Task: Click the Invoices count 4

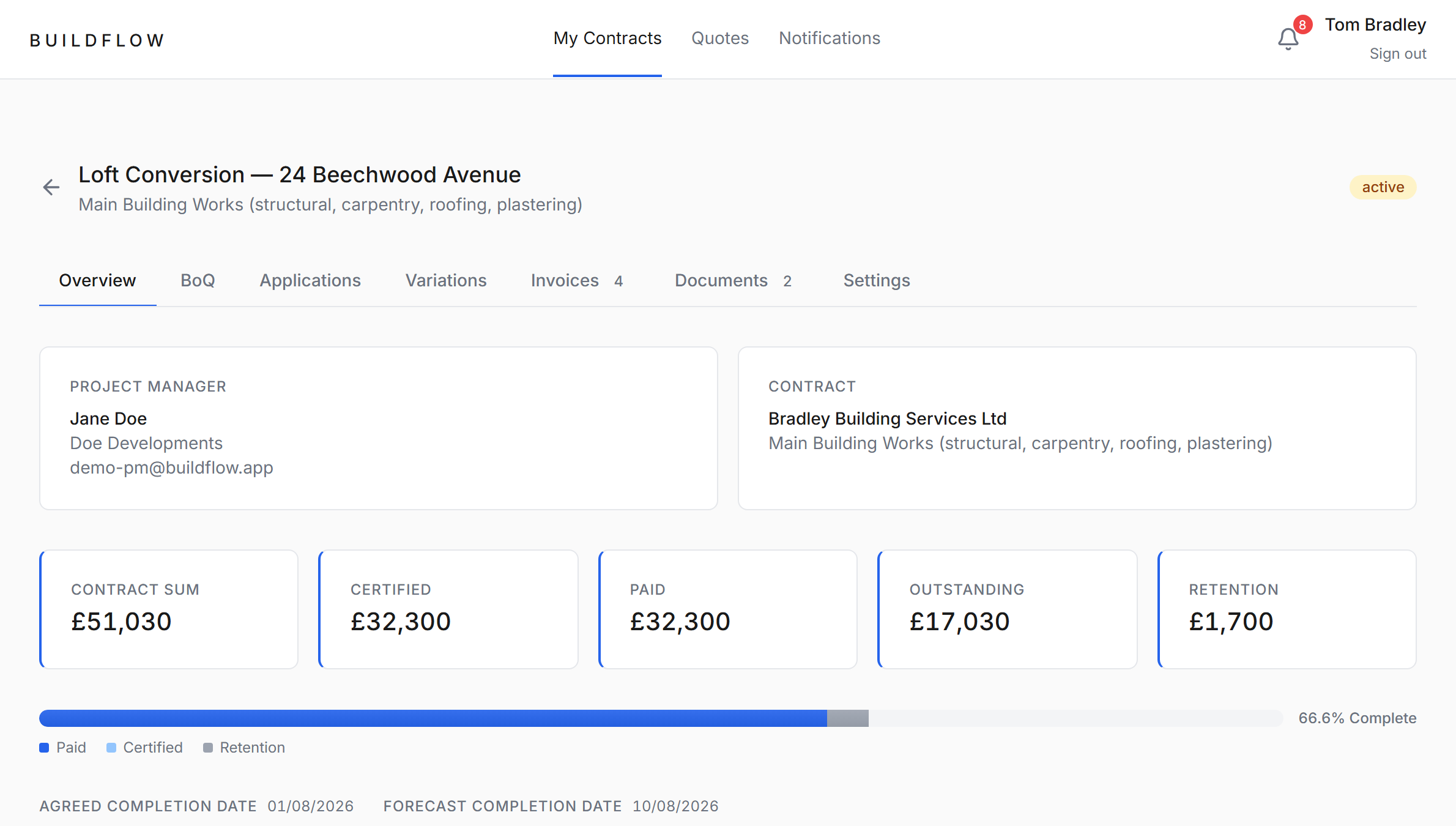Action: coord(618,281)
